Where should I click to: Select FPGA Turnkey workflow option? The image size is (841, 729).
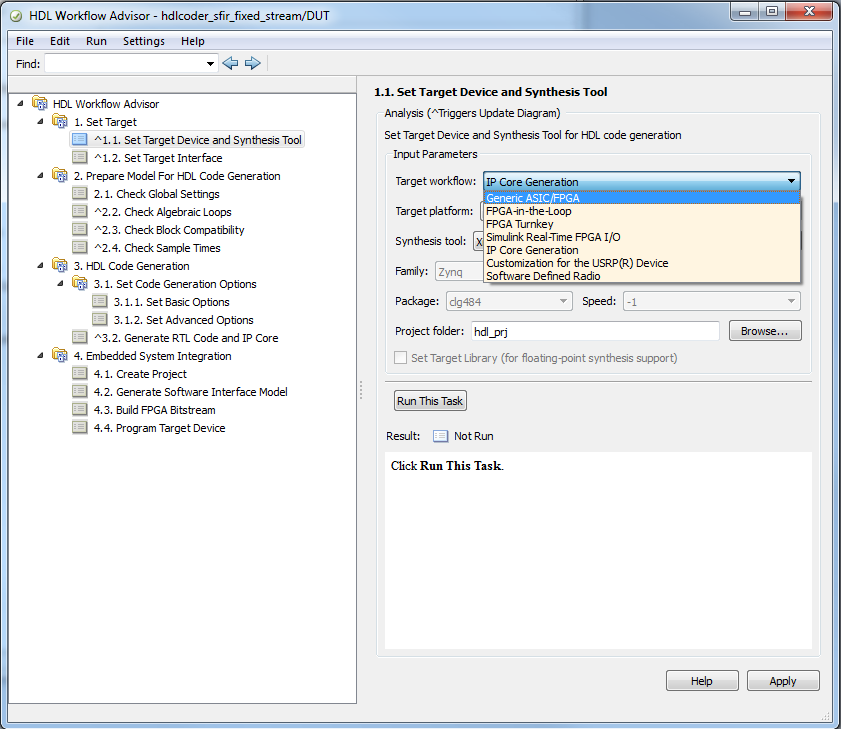click(x=641, y=224)
